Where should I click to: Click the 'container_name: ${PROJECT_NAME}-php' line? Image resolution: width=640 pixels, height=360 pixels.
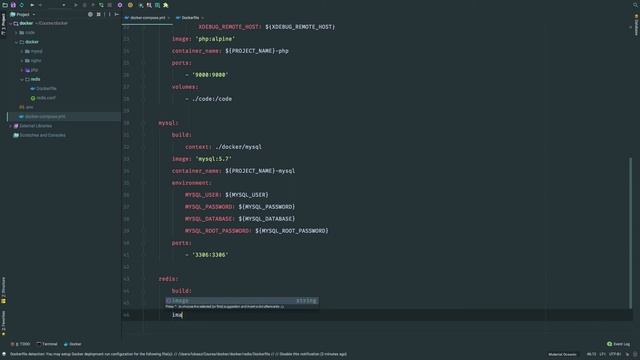click(x=230, y=51)
